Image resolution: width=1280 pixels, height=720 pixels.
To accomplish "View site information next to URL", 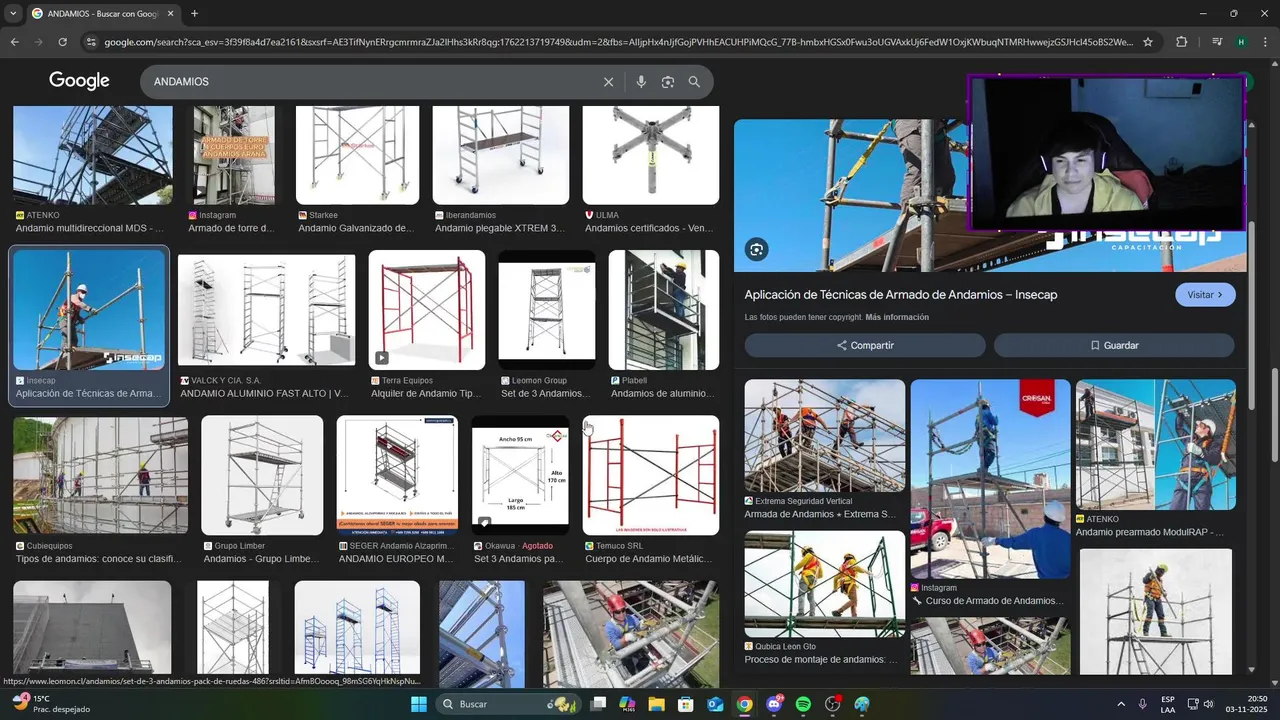I will point(91,42).
